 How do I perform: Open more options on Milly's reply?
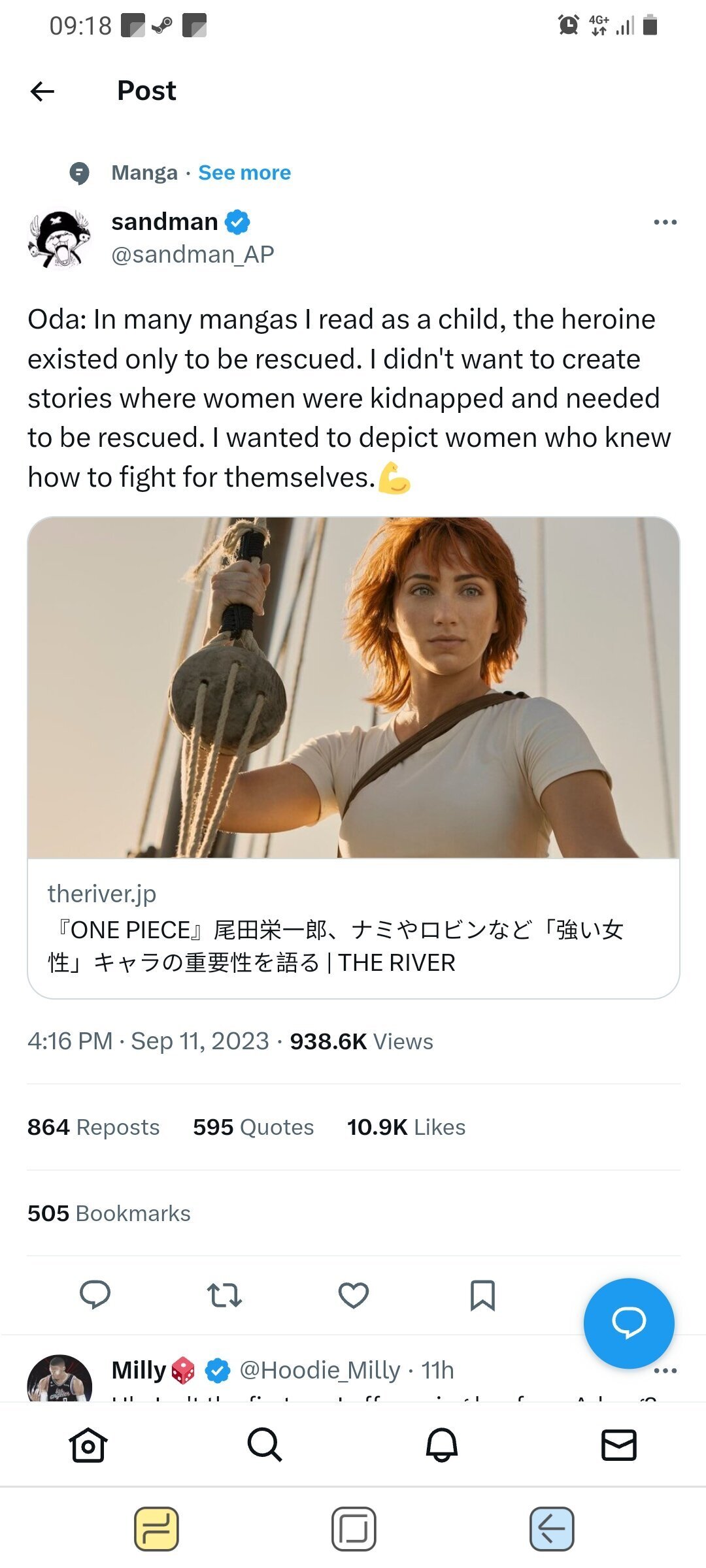665,1371
